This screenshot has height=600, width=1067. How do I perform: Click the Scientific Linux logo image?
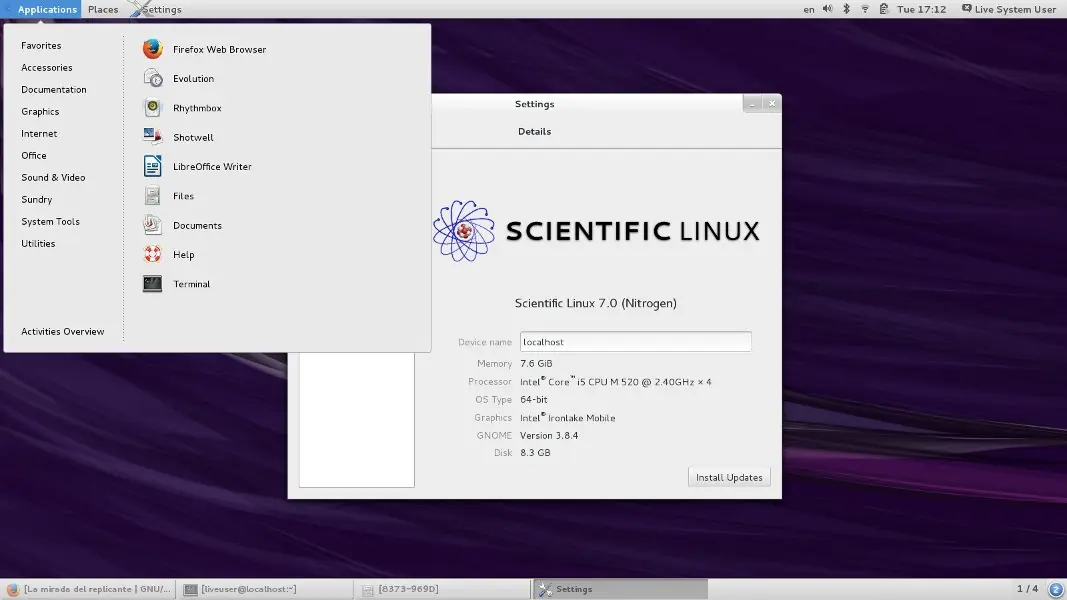pos(596,231)
